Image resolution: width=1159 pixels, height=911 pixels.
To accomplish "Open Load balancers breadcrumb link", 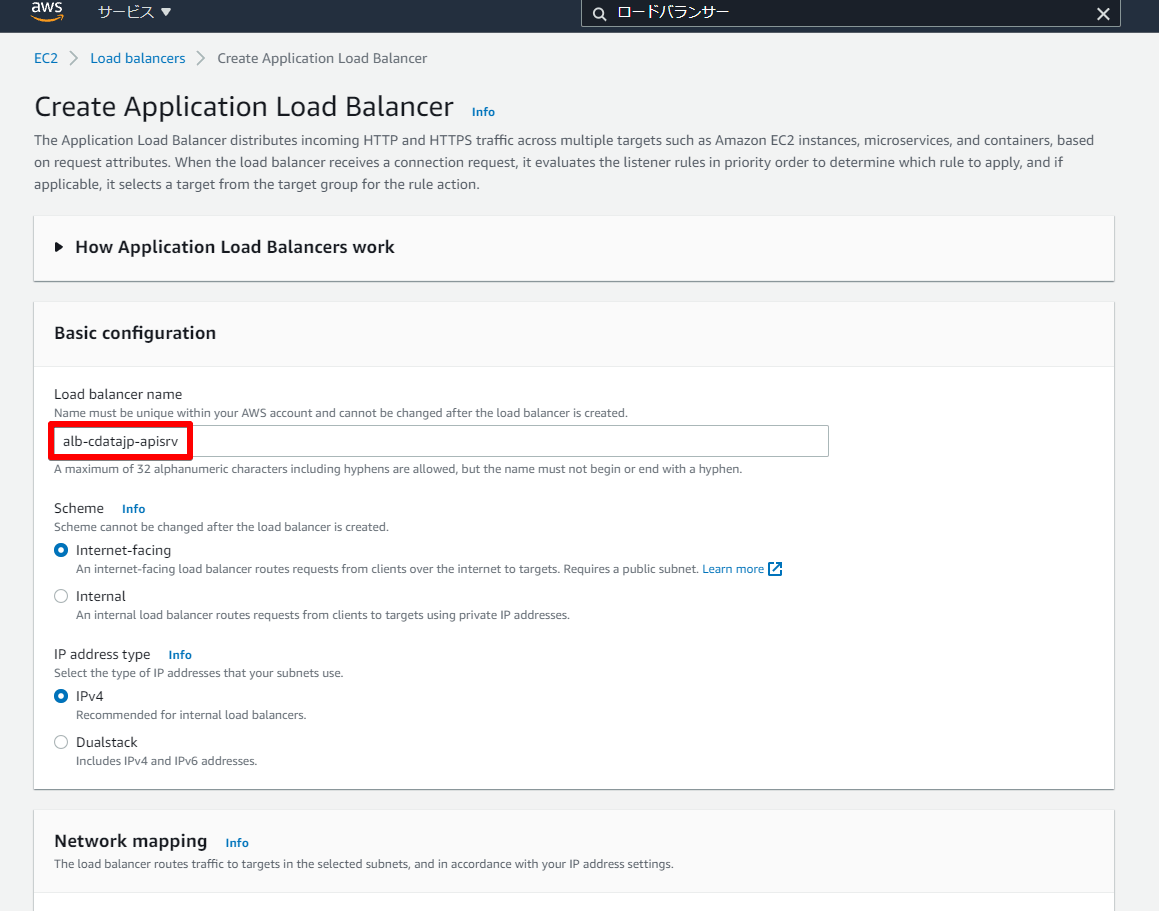I will click(x=138, y=58).
